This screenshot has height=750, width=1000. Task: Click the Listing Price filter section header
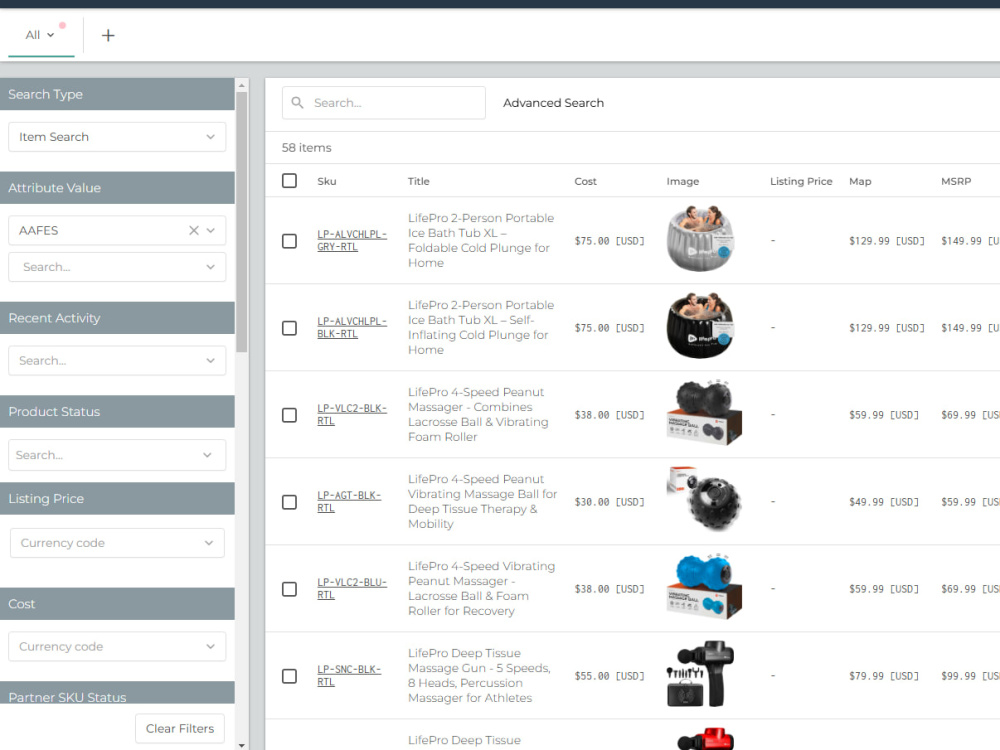tap(117, 499)
